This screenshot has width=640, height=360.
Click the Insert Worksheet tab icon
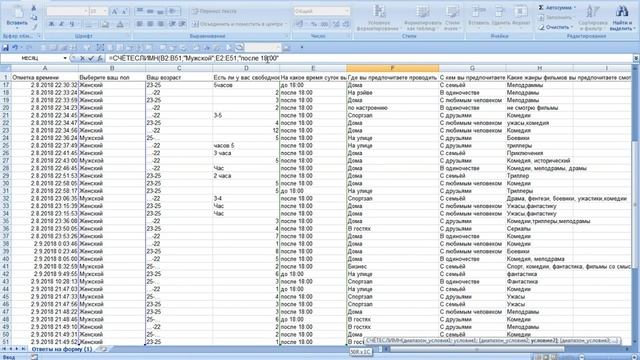pyautogui.click(x=103, y=349)
